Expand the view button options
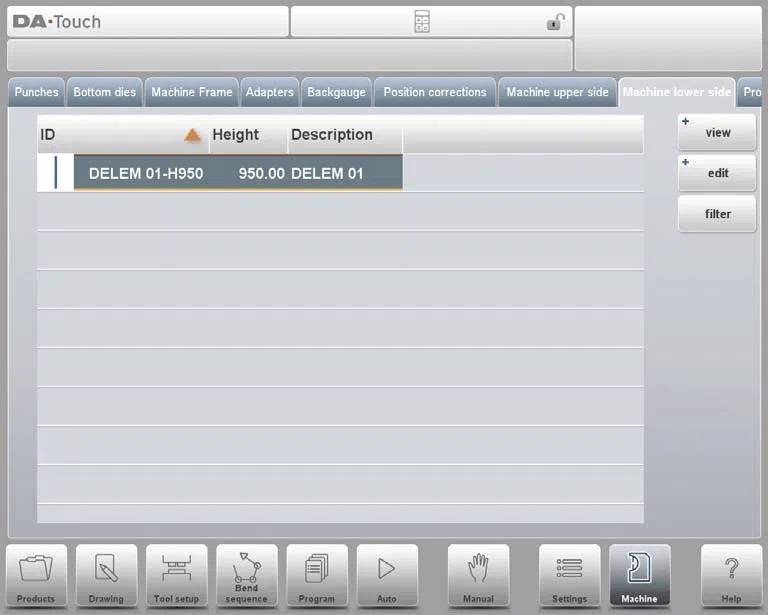 pyautogui.click(x=717, y=132)
